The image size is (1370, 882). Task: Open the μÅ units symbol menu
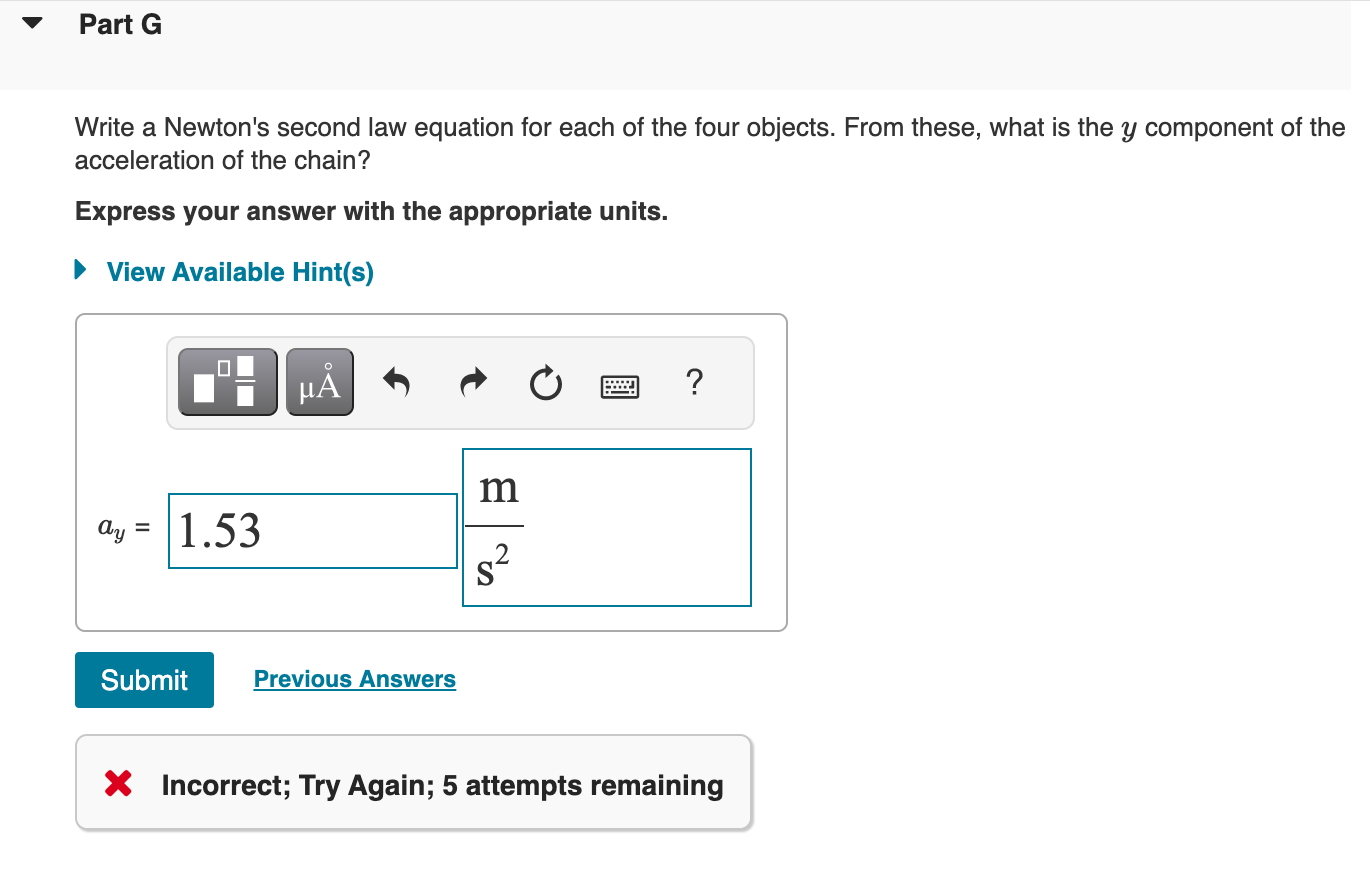click(319, 381)
